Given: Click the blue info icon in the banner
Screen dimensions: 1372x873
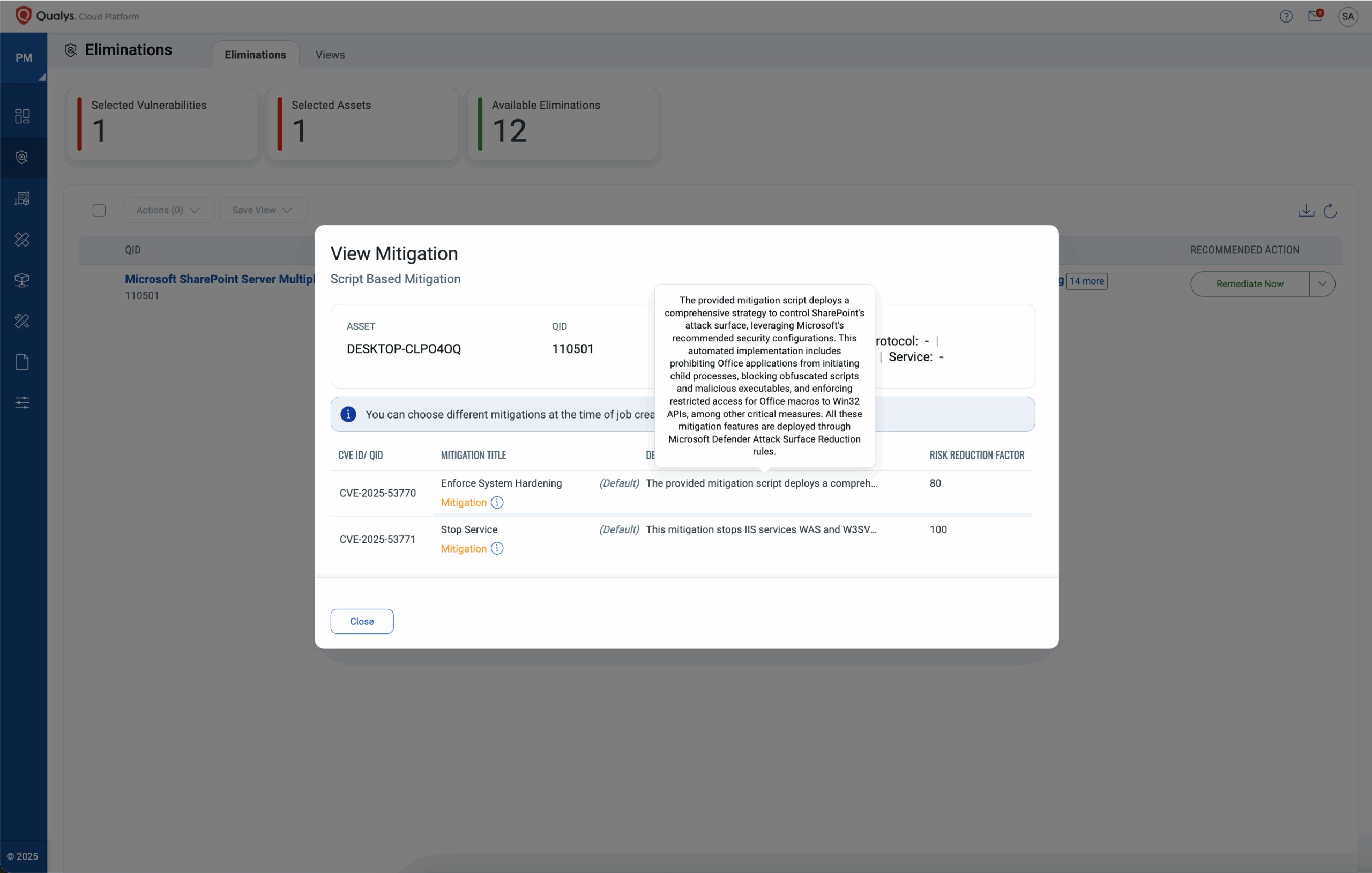Looking at the screenshot, I should pyautogui.click(x=348, y=414).
